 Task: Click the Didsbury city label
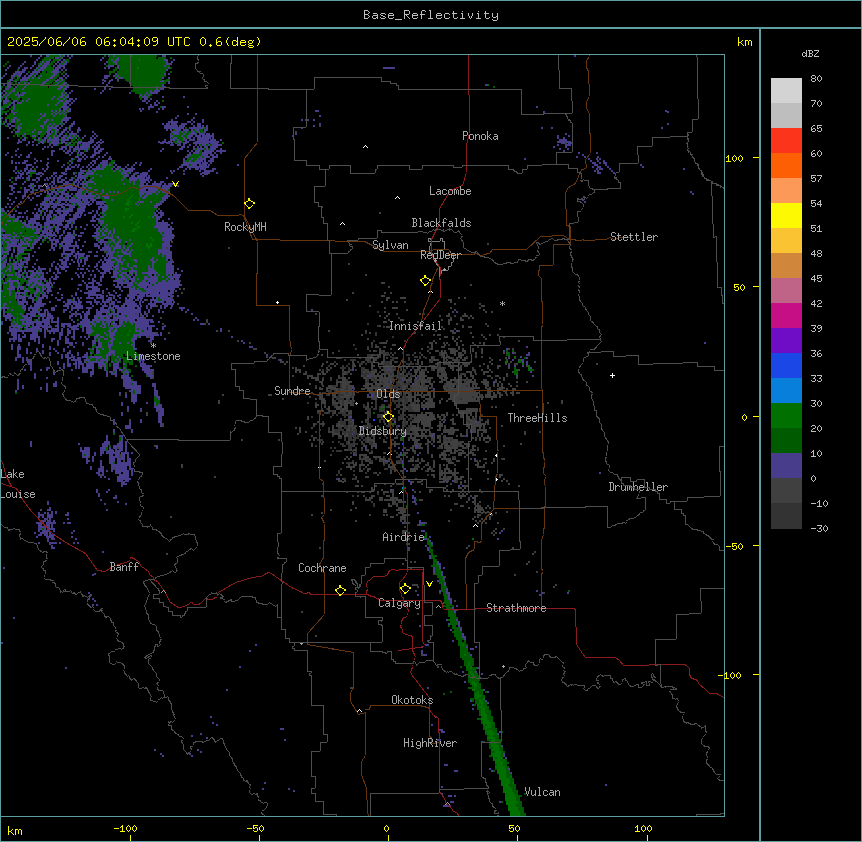383,431
